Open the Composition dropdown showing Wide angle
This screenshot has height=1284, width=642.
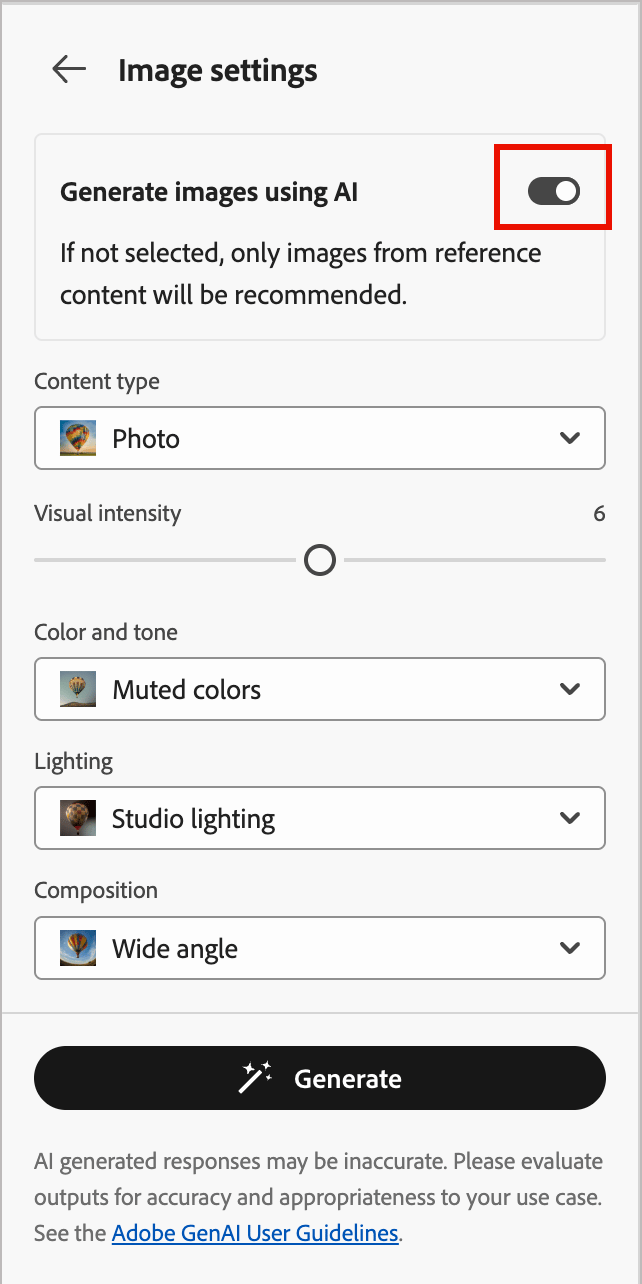[320, 947]
